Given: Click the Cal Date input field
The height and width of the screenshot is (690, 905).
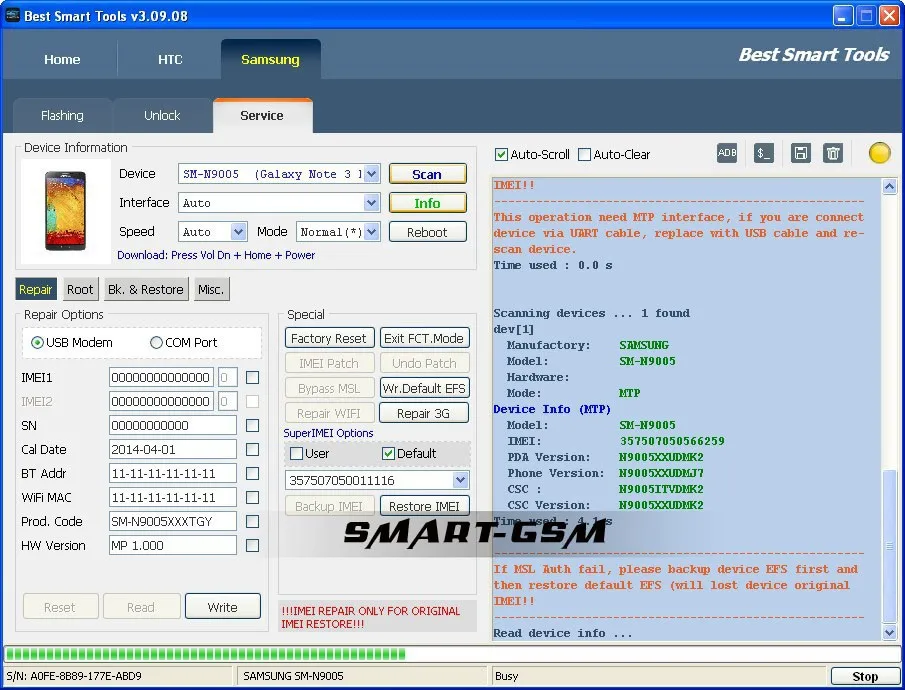Looking at the screenshot, I should pos(173,449).
